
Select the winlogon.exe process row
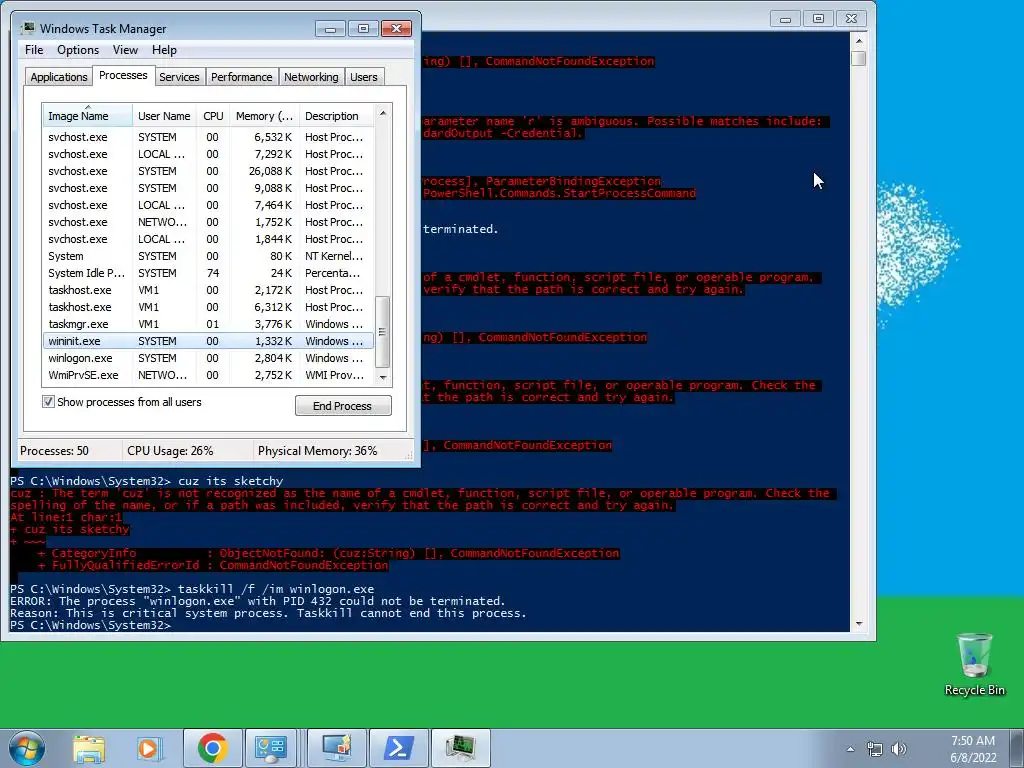coord(208,358)
